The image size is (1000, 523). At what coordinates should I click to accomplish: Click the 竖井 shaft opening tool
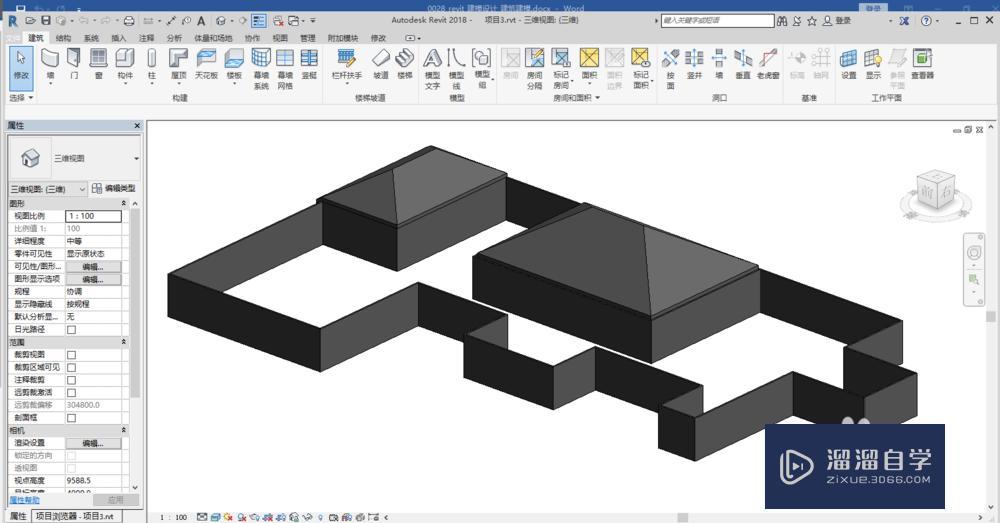point(695,64)
